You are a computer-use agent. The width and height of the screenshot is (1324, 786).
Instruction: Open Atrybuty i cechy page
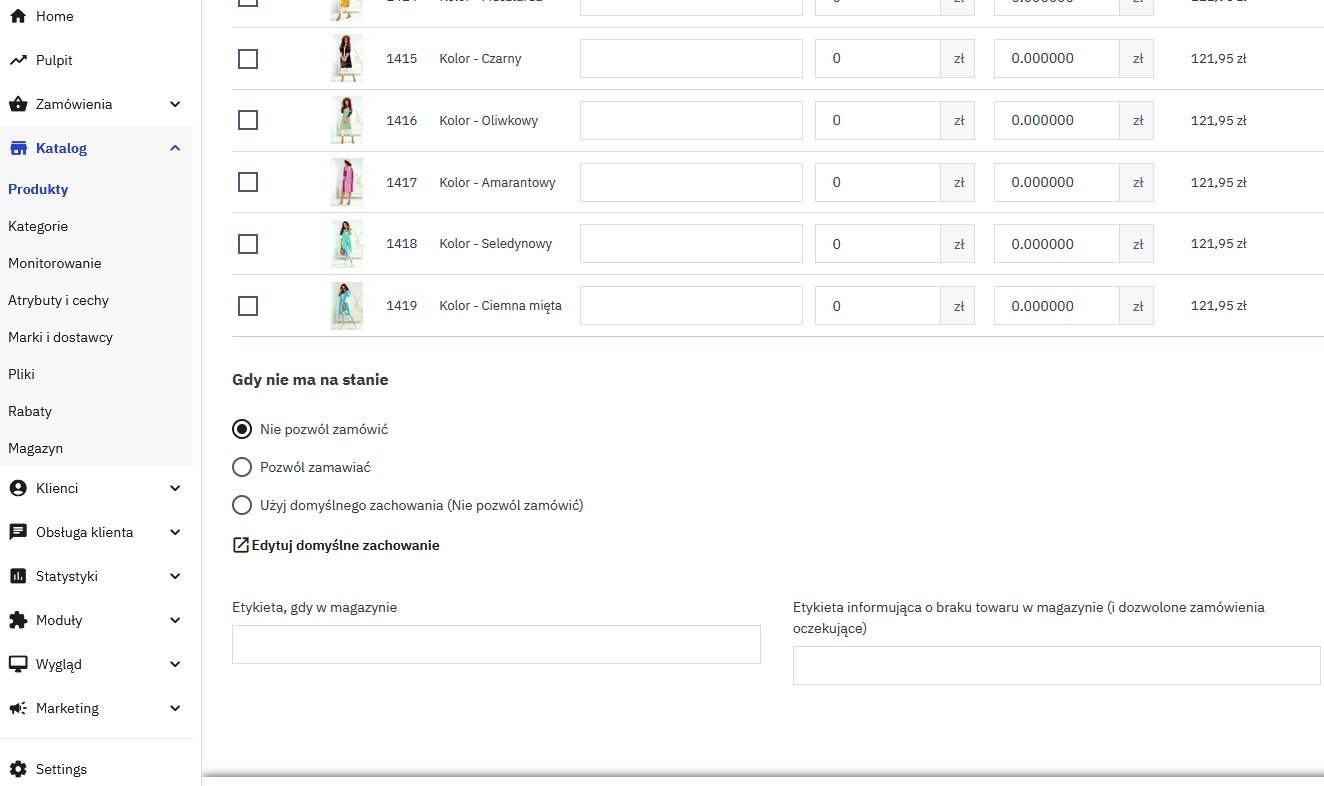point(58,300)
